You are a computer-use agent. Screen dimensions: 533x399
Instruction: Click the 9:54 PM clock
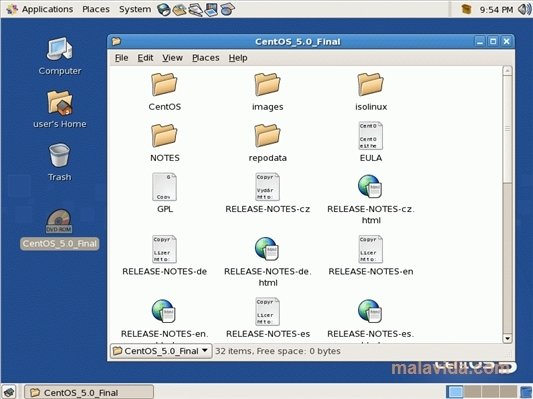496,10
